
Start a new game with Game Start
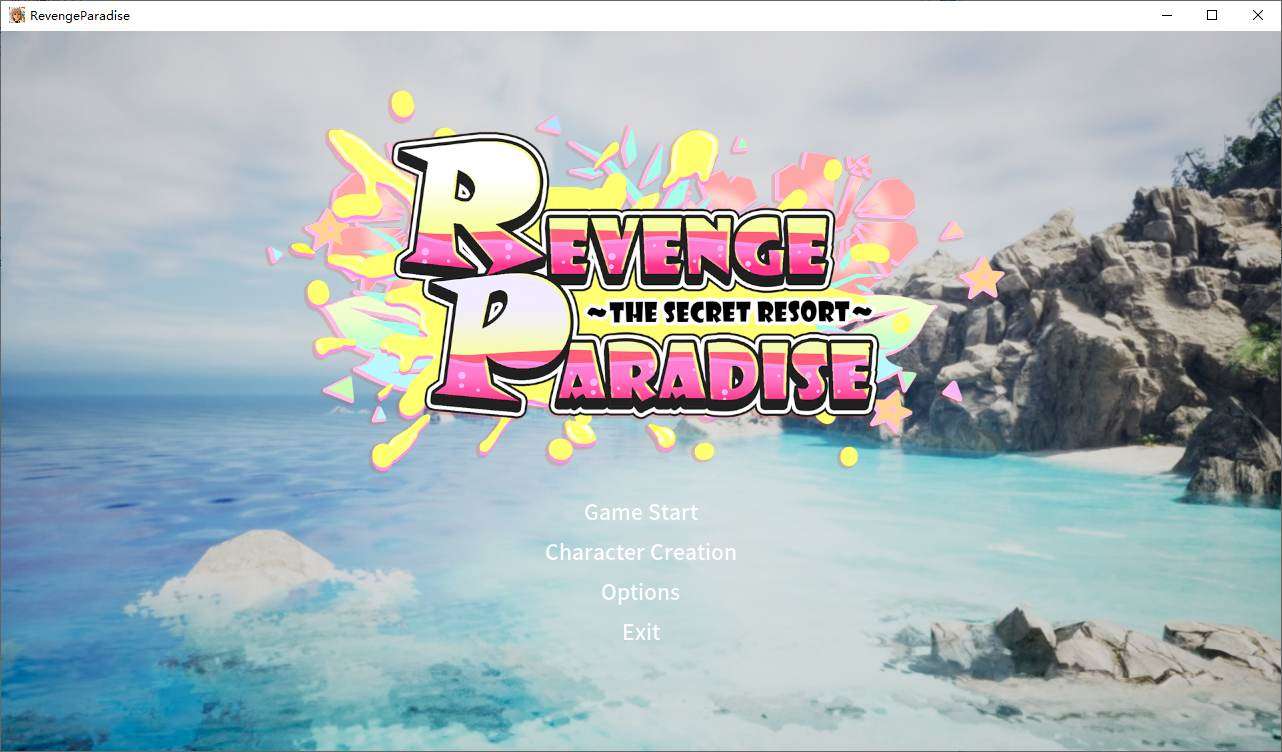tap(640, 512)
